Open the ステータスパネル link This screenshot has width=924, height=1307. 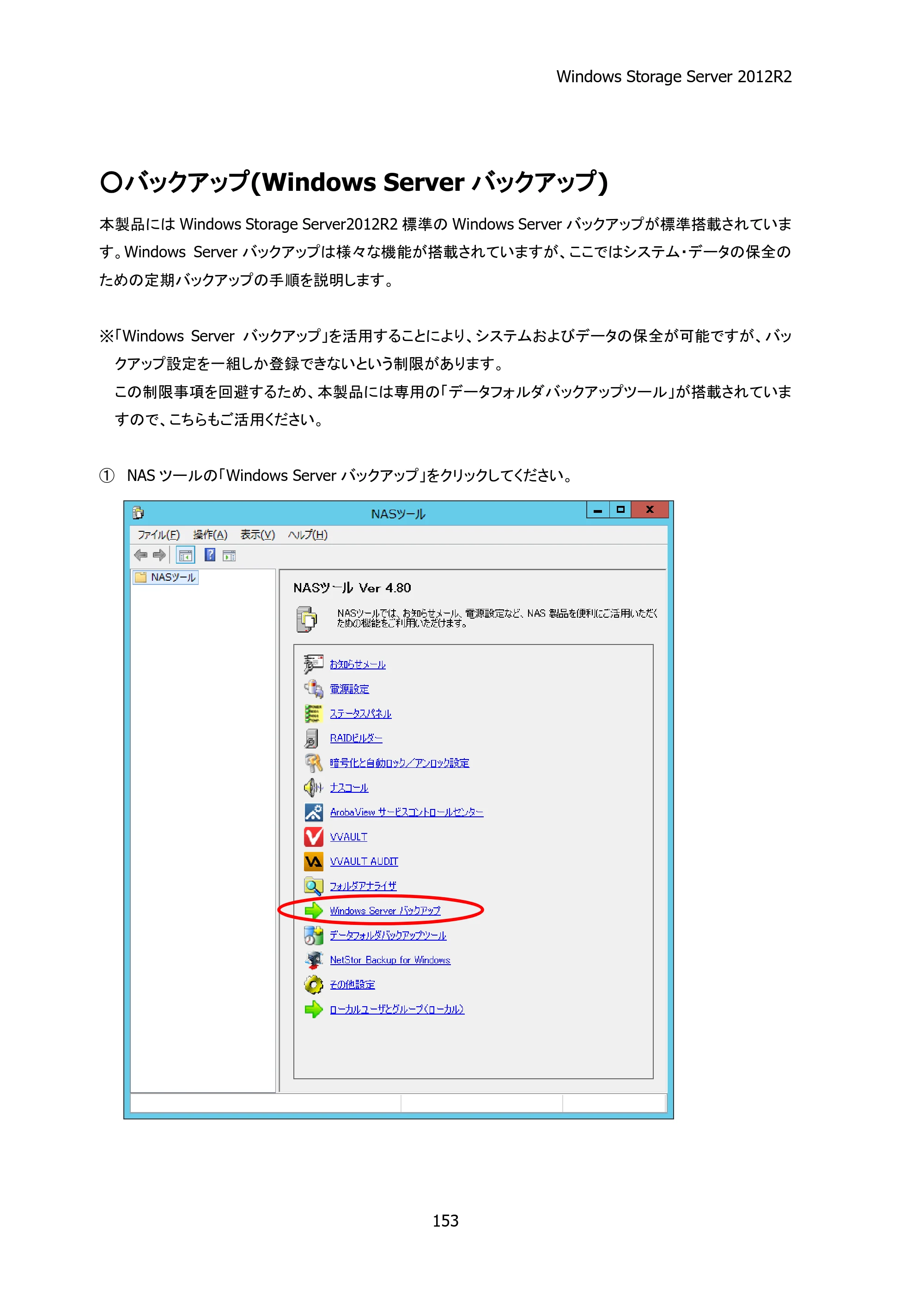pyautogui.click(x=361, y=713)
